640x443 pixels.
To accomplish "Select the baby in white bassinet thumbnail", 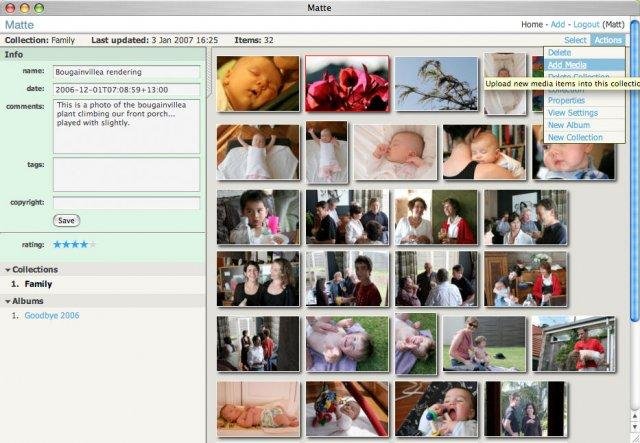I will [505, 83].
